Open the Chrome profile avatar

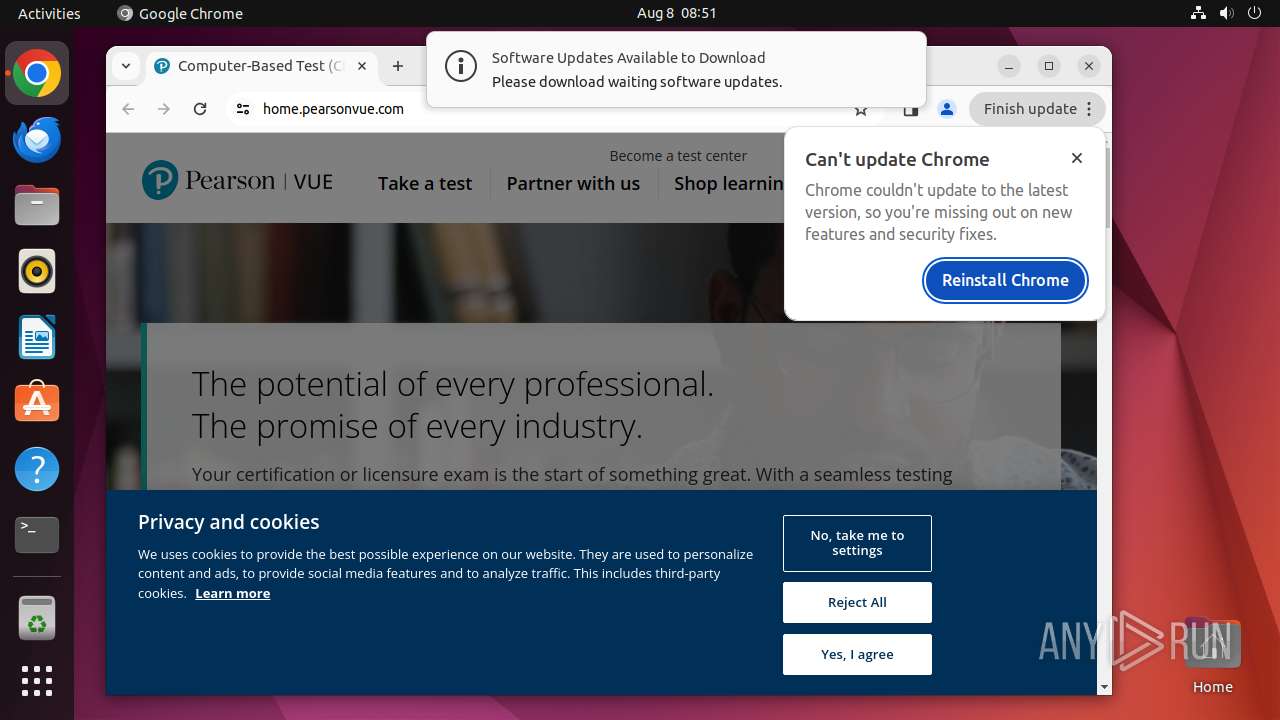(x=947, y=109)
